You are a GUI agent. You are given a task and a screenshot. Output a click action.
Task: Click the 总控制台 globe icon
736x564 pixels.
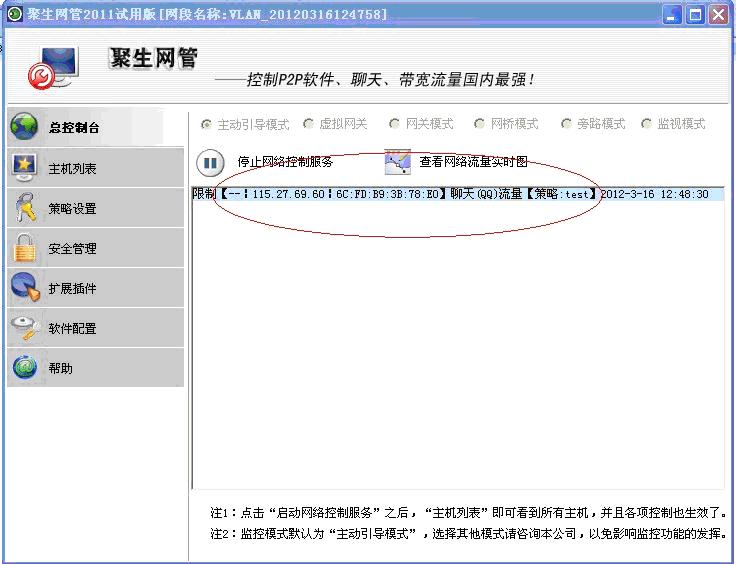[x=24, y=127]
